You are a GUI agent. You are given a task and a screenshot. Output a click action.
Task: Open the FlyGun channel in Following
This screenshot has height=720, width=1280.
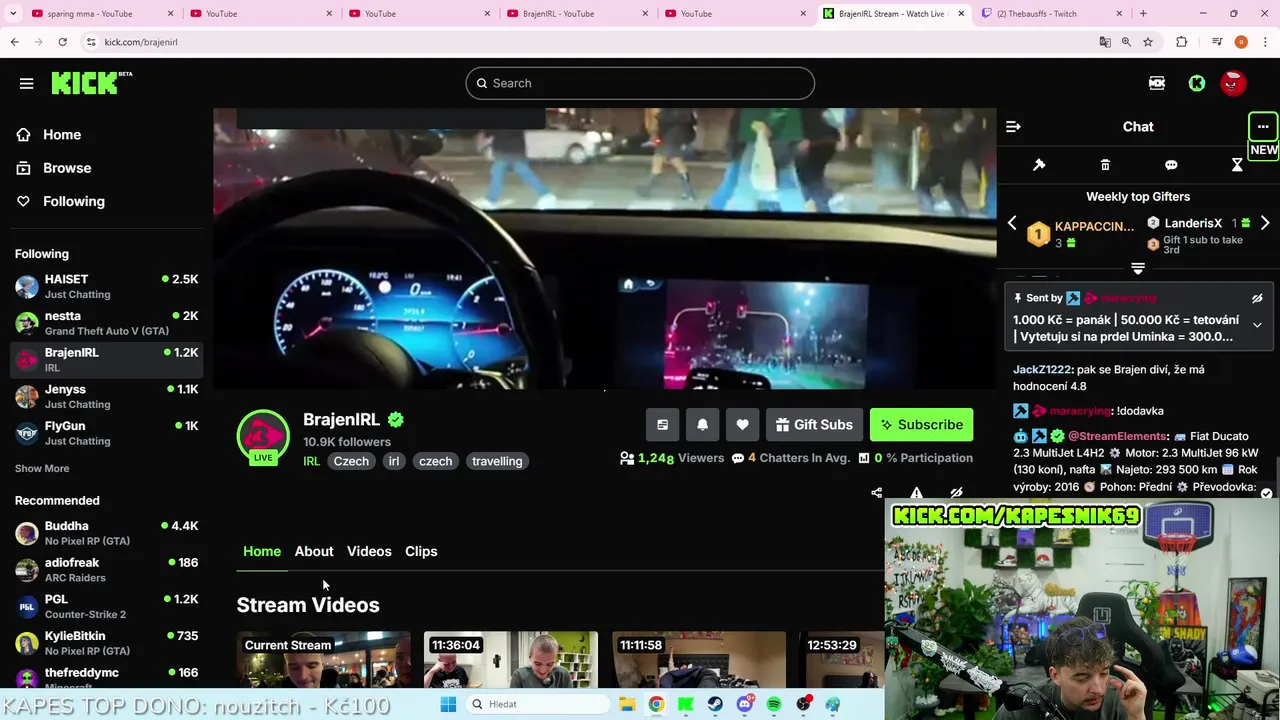105,433
